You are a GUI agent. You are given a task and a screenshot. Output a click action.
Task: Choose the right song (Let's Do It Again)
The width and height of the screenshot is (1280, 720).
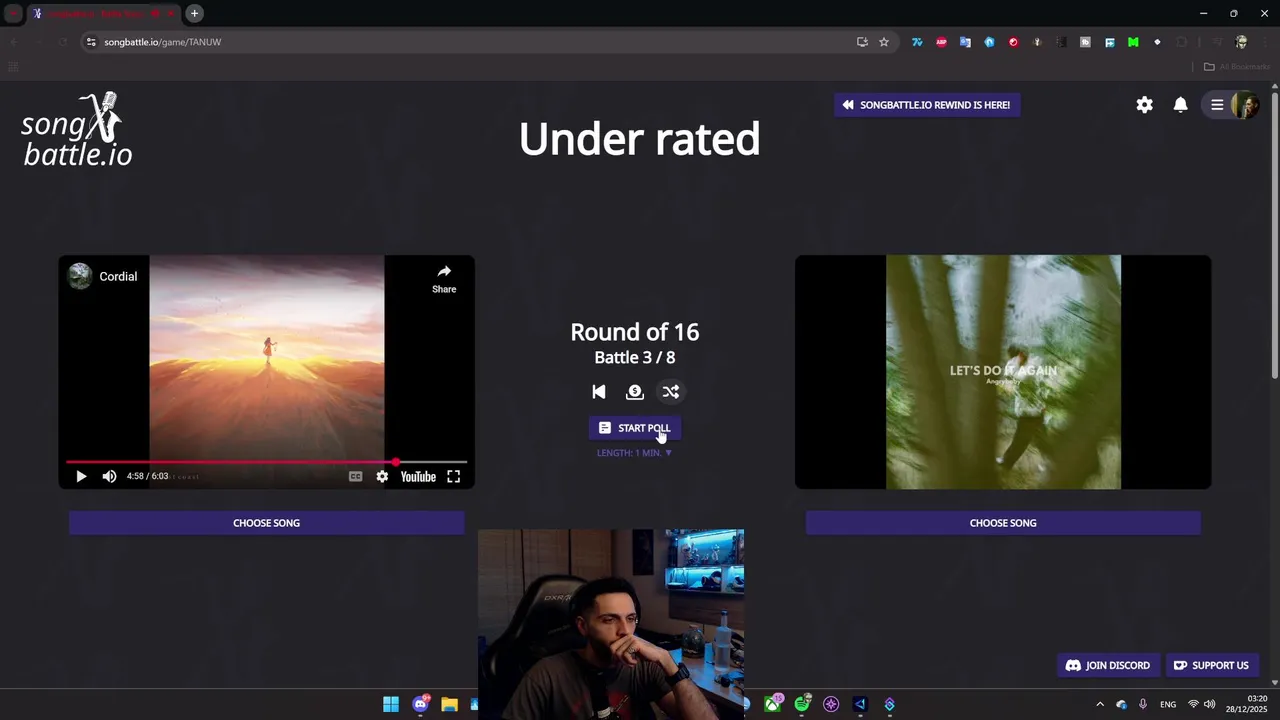coord(1003,523)
